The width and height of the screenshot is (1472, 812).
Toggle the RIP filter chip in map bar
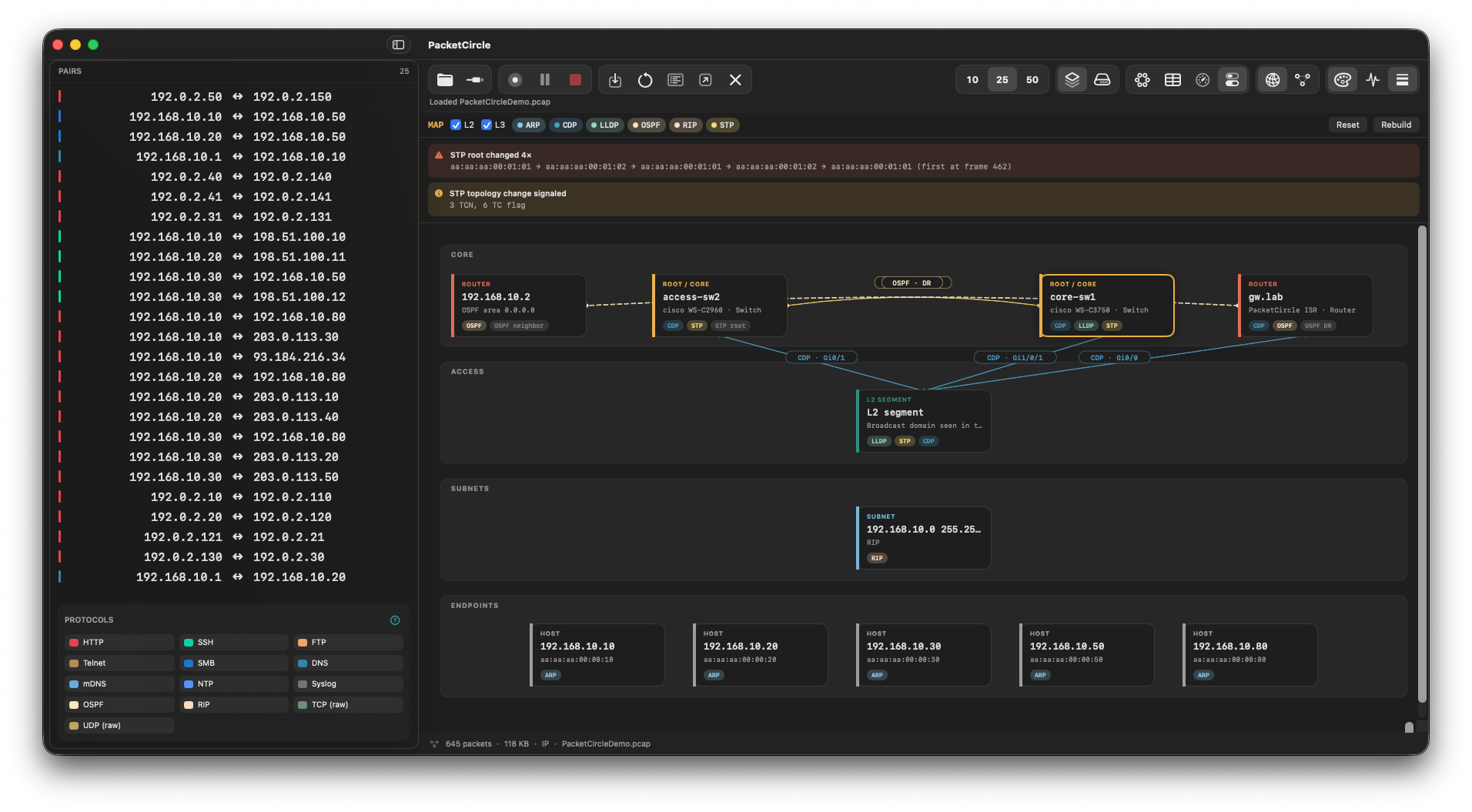pos(686,125)
